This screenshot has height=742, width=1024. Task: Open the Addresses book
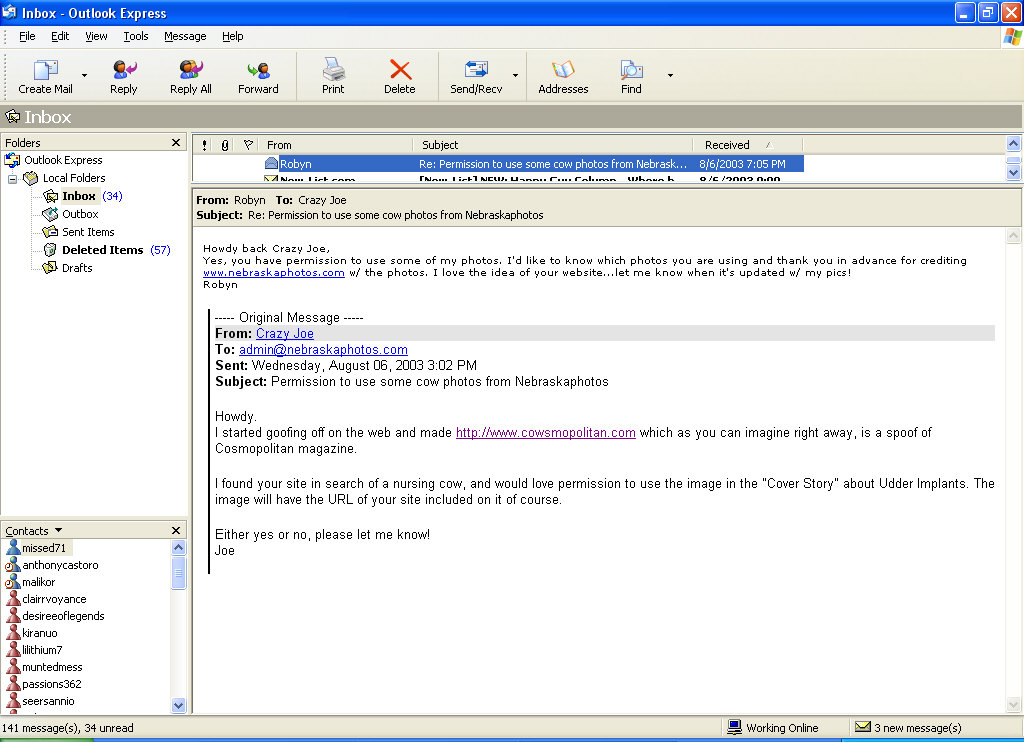tap(563, 72)
